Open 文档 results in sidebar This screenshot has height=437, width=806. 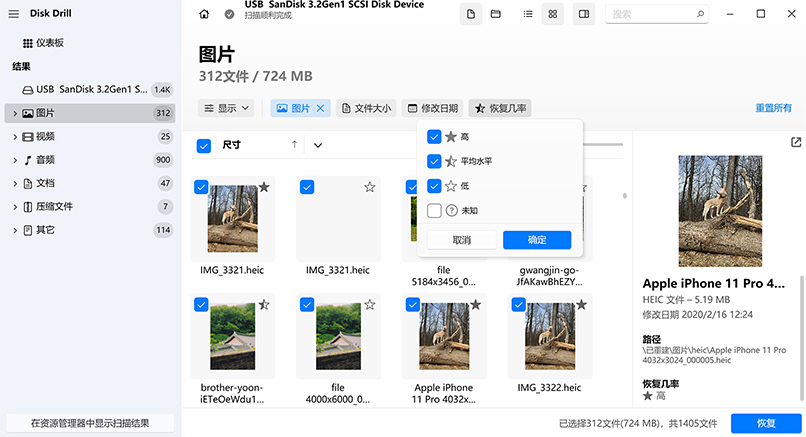tap(90, 184)
